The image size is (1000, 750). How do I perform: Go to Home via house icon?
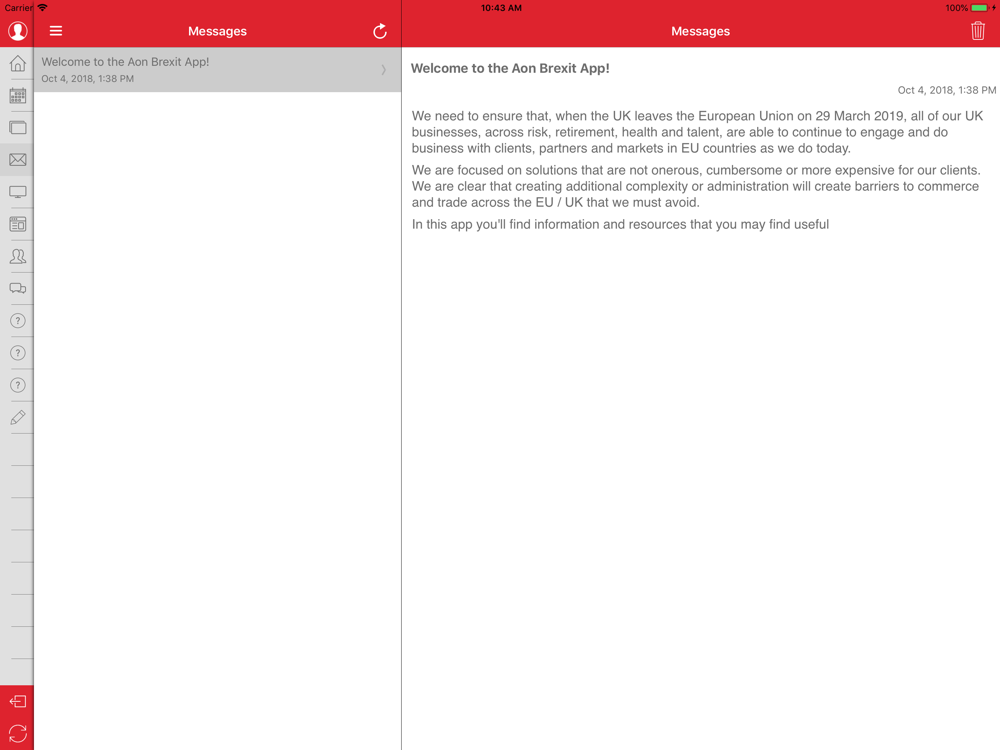(18, 63)
